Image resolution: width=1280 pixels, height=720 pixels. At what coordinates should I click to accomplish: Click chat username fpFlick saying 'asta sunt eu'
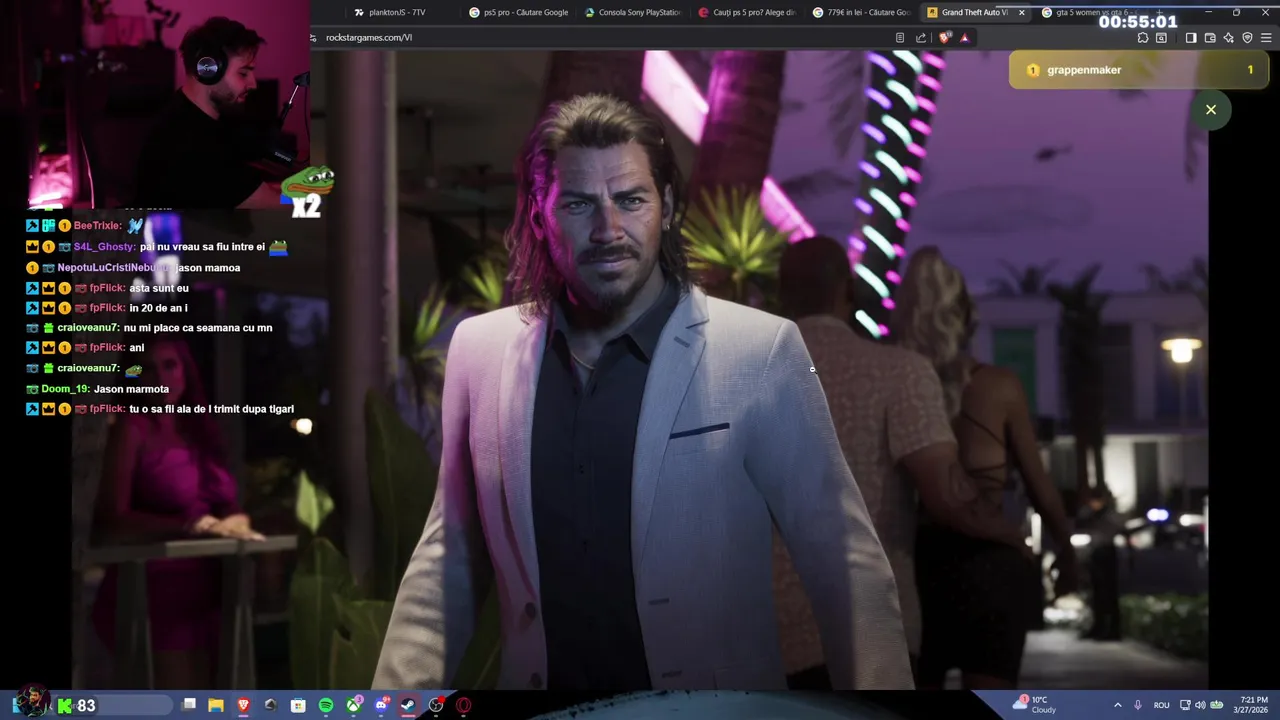107,288
